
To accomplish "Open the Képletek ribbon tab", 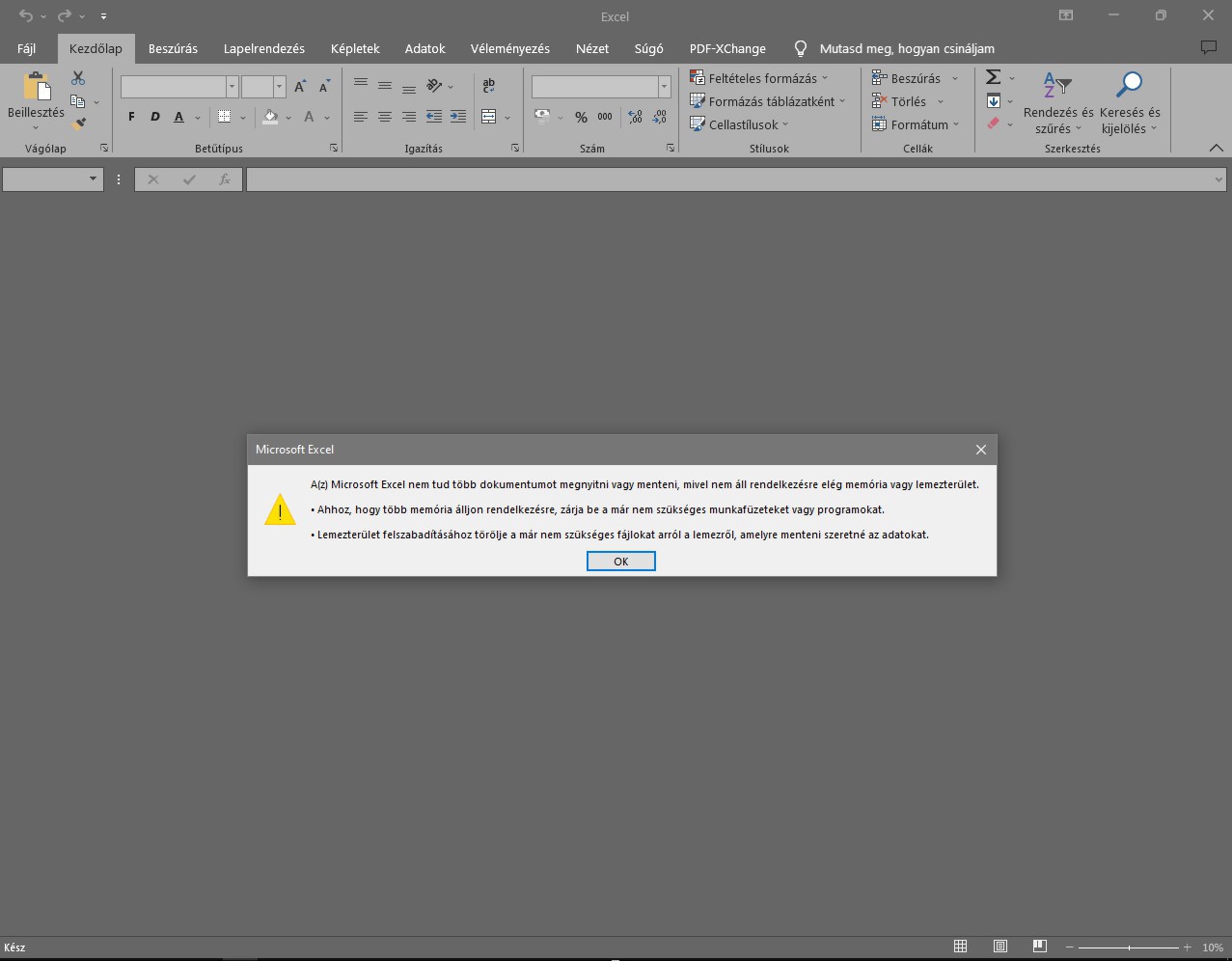I will tap(355, 48).
